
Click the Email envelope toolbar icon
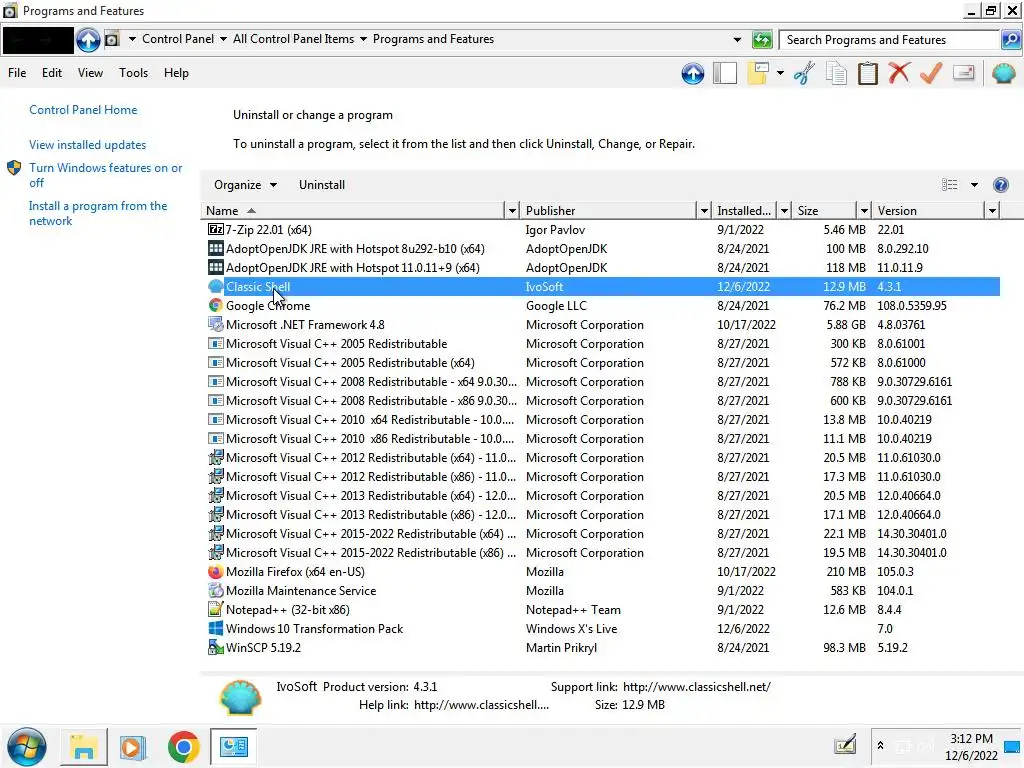point(963,73)
